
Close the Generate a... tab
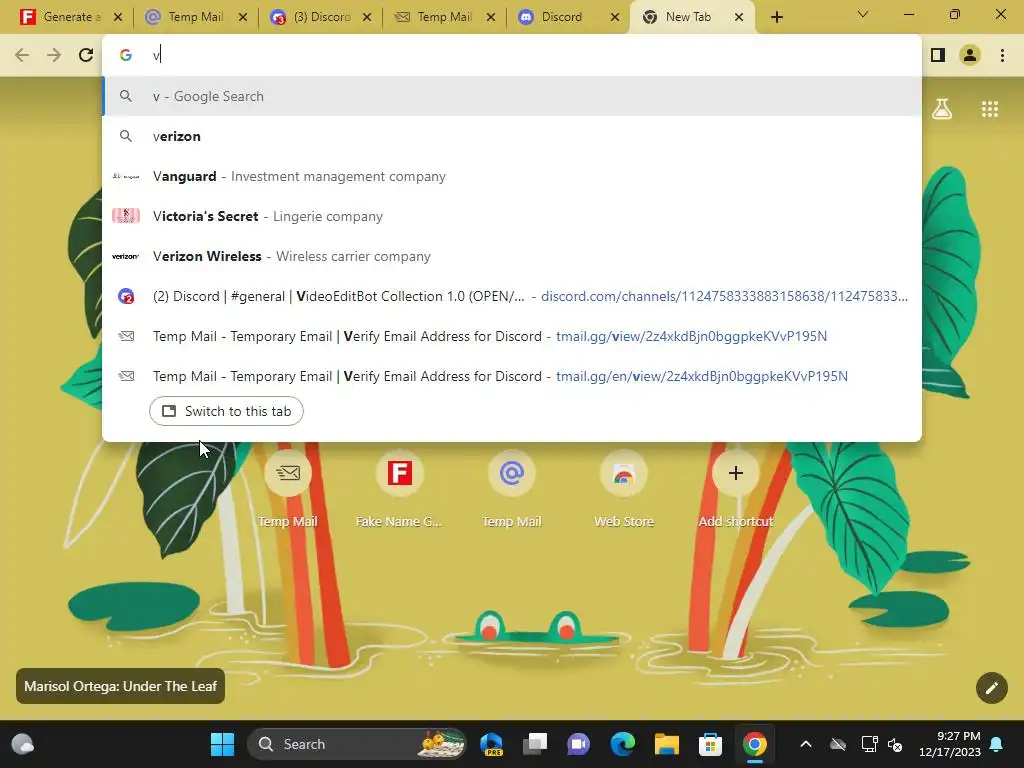pyautogui.click(x=118, y=17)
